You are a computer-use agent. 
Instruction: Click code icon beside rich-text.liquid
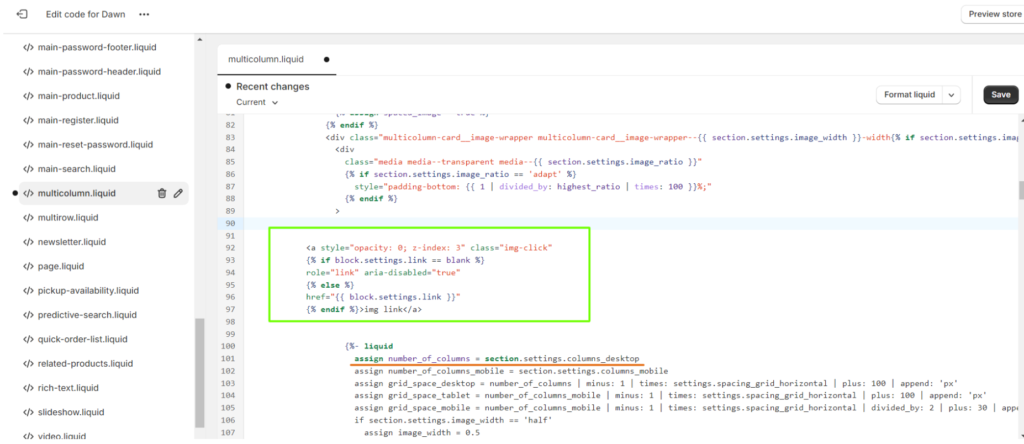[28, 388]
